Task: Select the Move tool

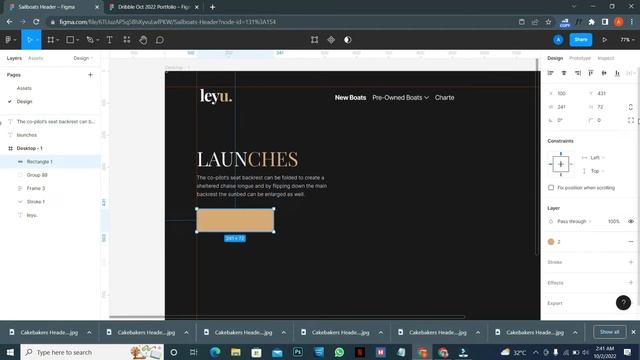Action: (x=29, y=40)
